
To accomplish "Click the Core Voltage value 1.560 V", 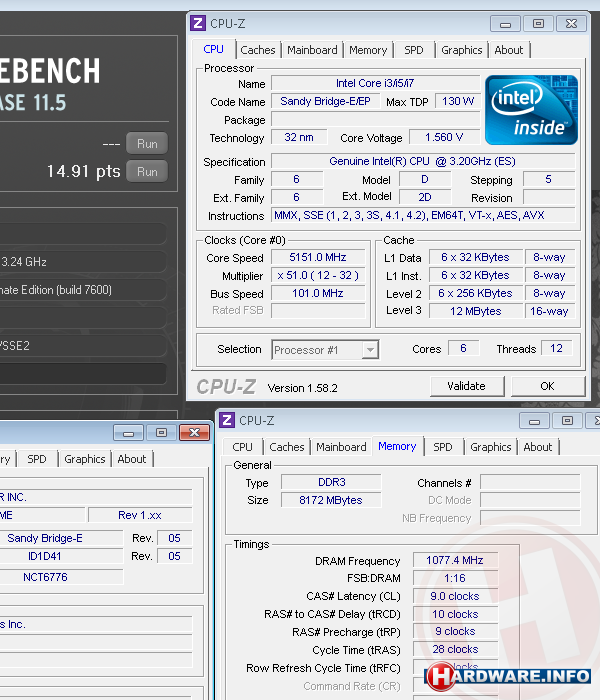I will tap(444, 137).
